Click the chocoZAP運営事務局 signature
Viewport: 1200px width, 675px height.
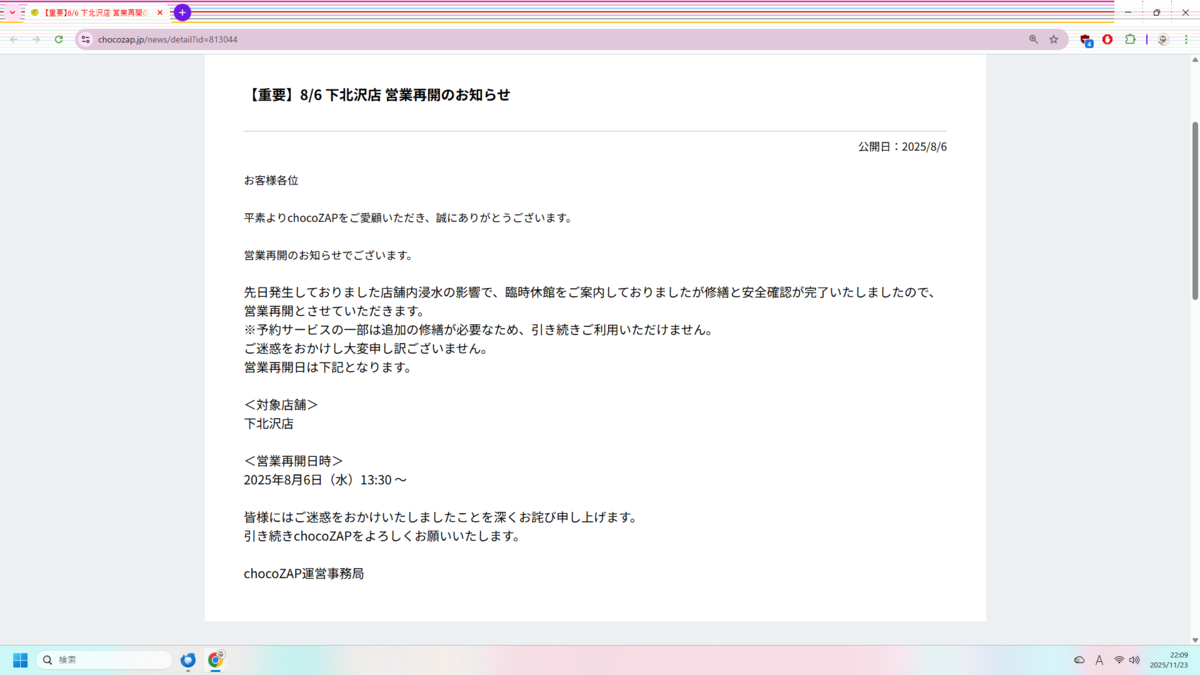pyautogui.click(x=304, y=574)
